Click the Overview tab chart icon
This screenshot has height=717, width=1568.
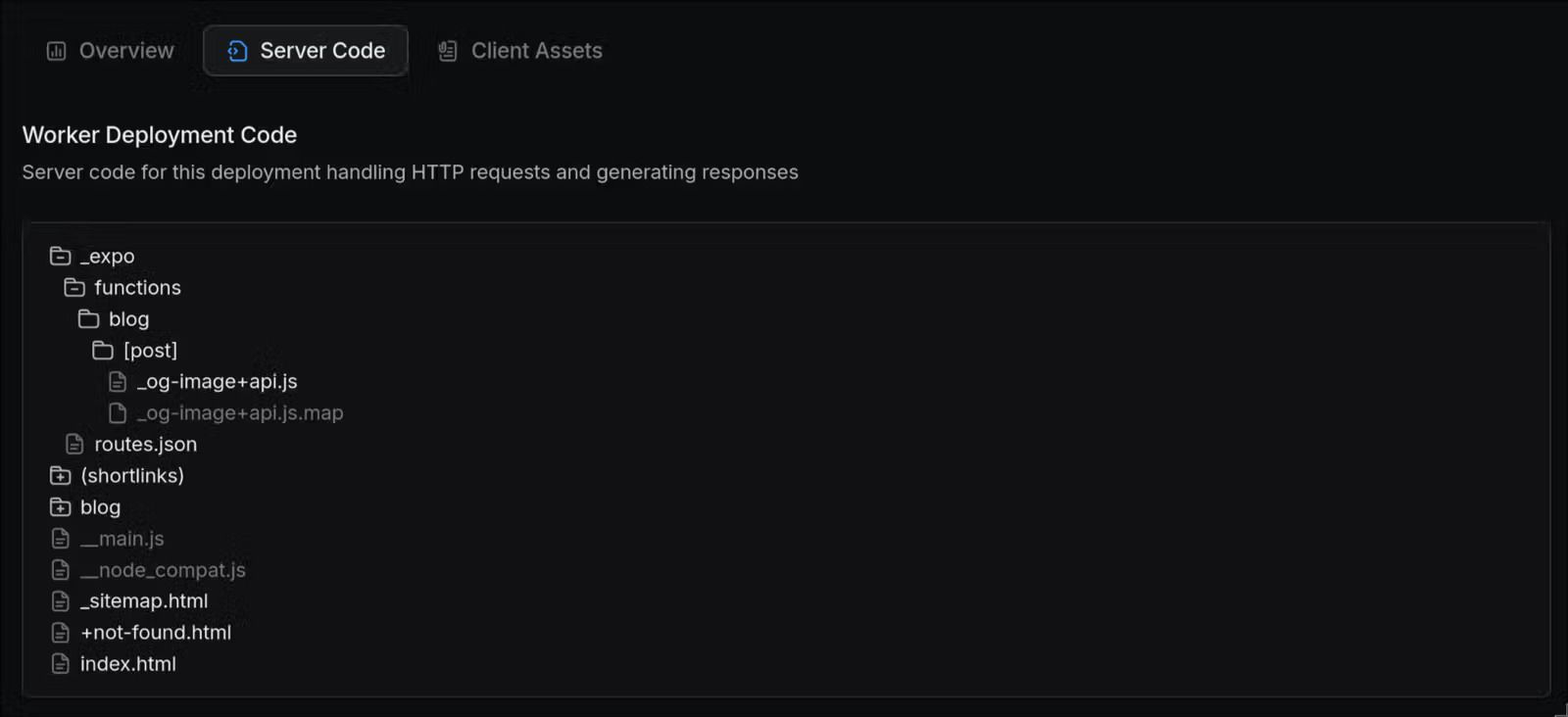click(x=56, y=51)
